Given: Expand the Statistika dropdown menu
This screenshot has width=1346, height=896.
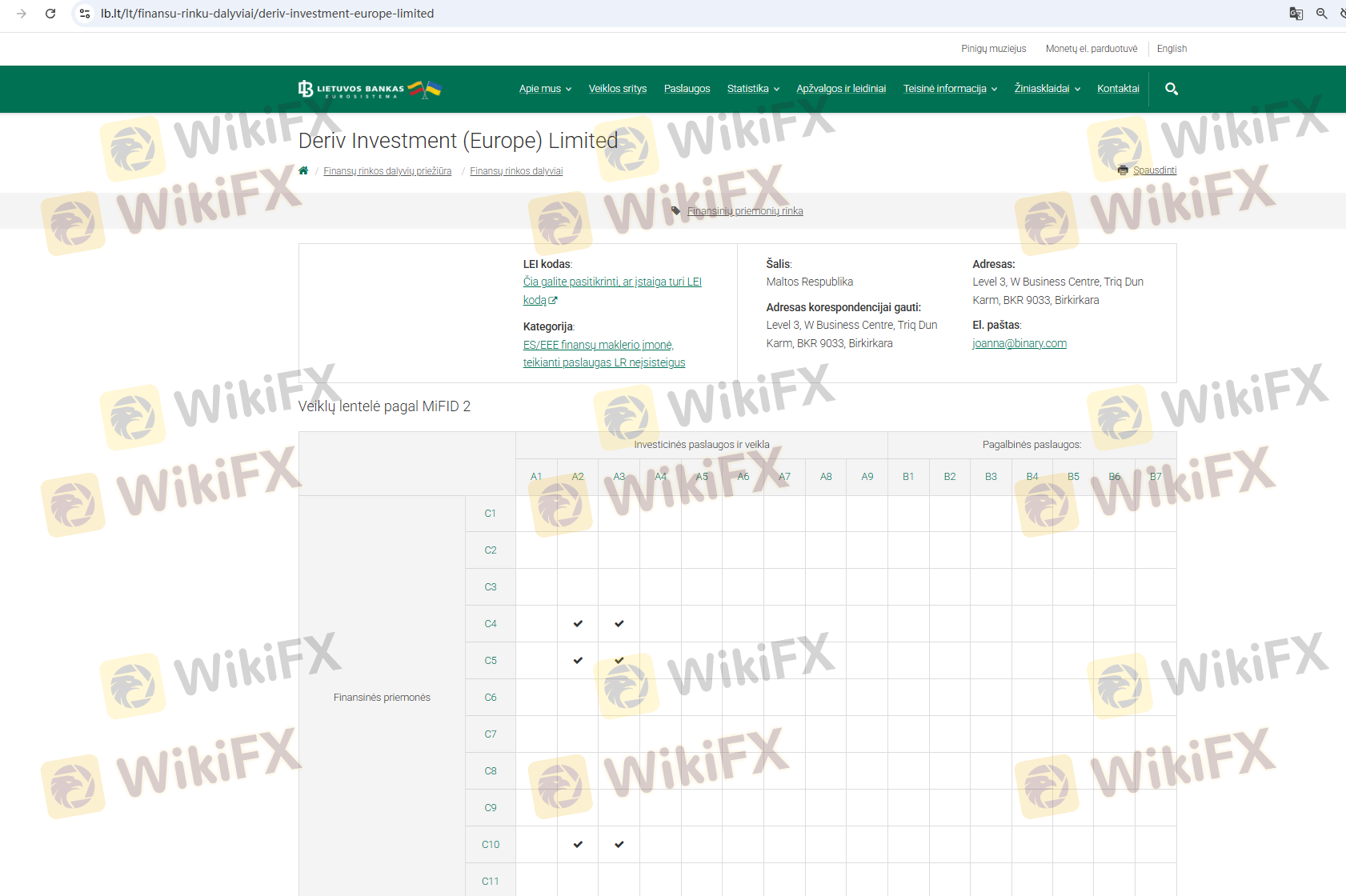Looking at the screenshot, I should coord(752,89).
